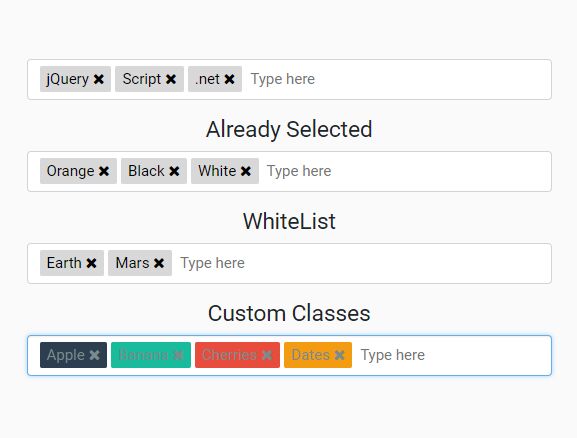Image resolution: width=577 pixels, height=438 pixels.
Task: Remove the Cherries tag via X
Action: tap(267, 355)
